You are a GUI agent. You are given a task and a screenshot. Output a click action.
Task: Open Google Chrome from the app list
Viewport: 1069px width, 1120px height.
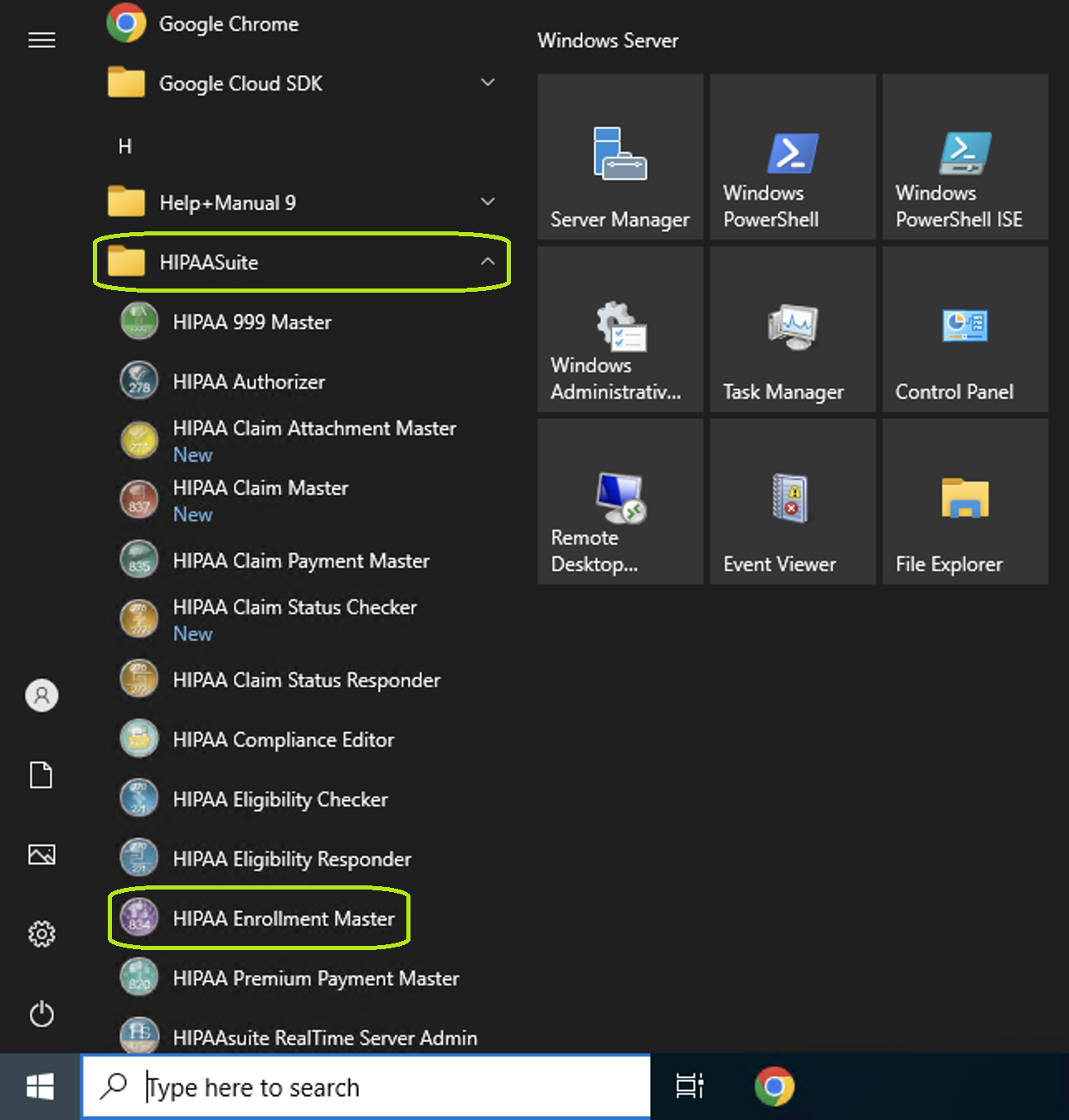(x=302, y=24)
